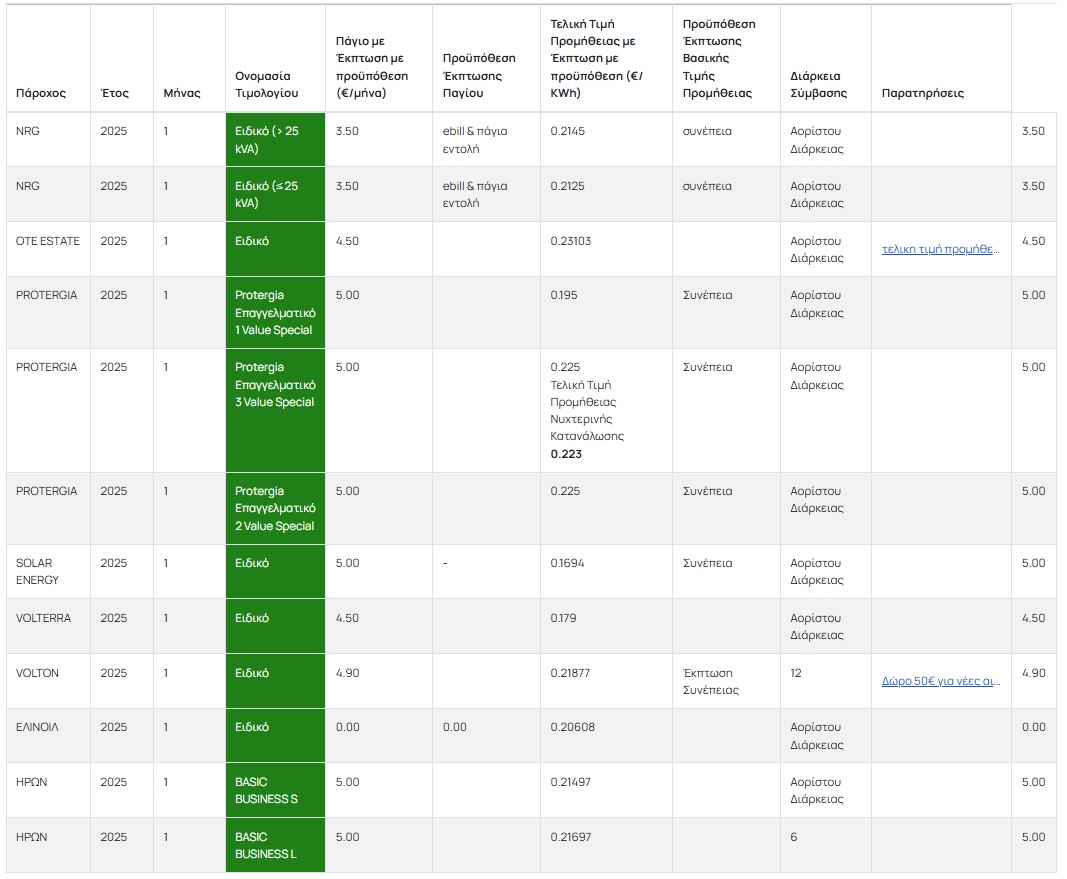
Task: Select the BASIC BUSINESS S tariff cell
Action: coord(276,791)
